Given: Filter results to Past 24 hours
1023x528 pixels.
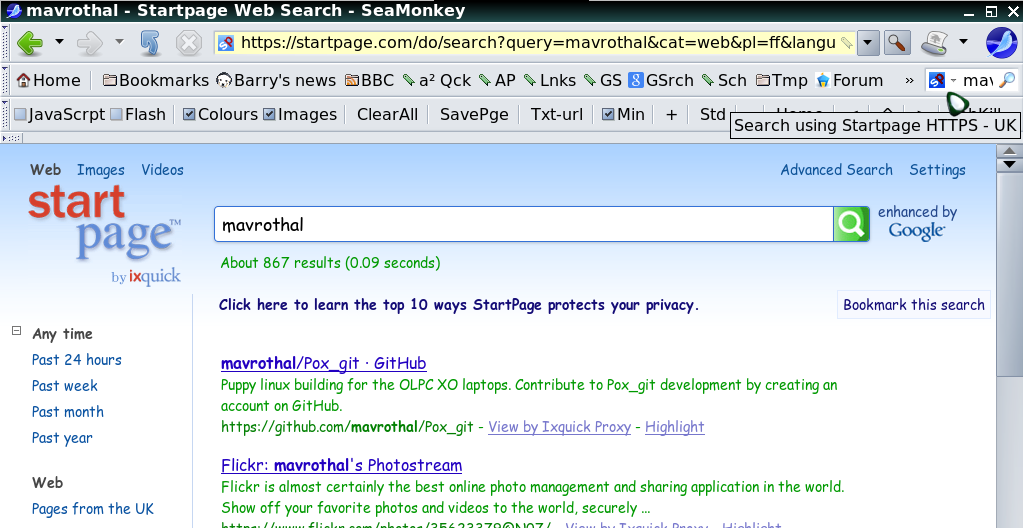Looking at the screenshot, I should (x=76, y=360).
